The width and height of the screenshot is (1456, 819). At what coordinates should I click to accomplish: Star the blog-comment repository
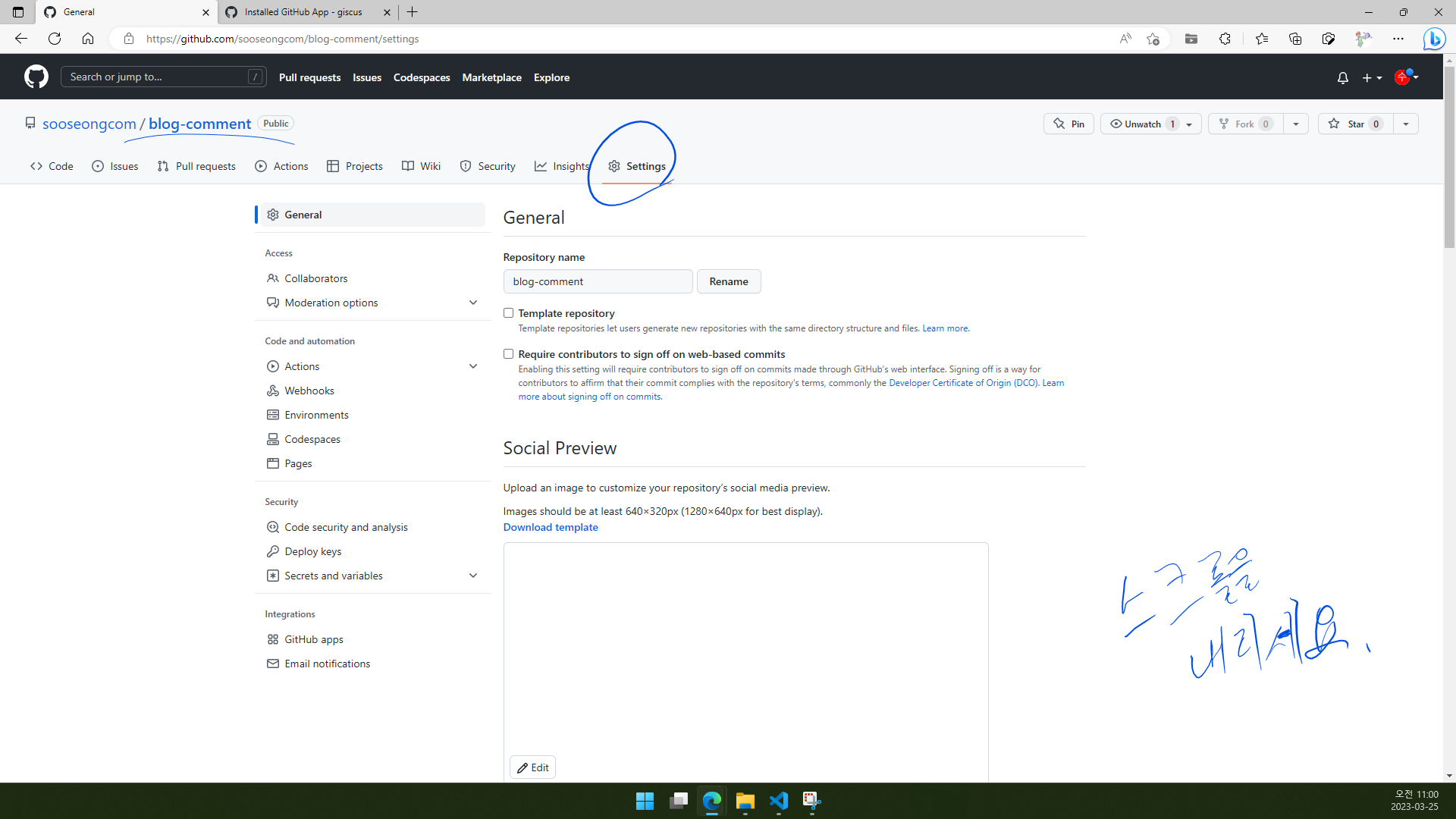click(1356, 124)
